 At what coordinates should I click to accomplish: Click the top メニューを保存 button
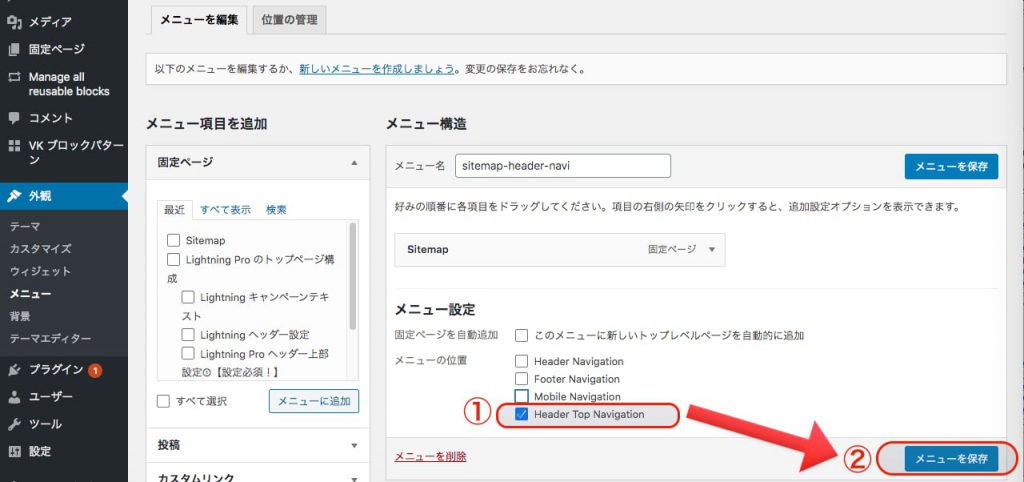point(951,167)
